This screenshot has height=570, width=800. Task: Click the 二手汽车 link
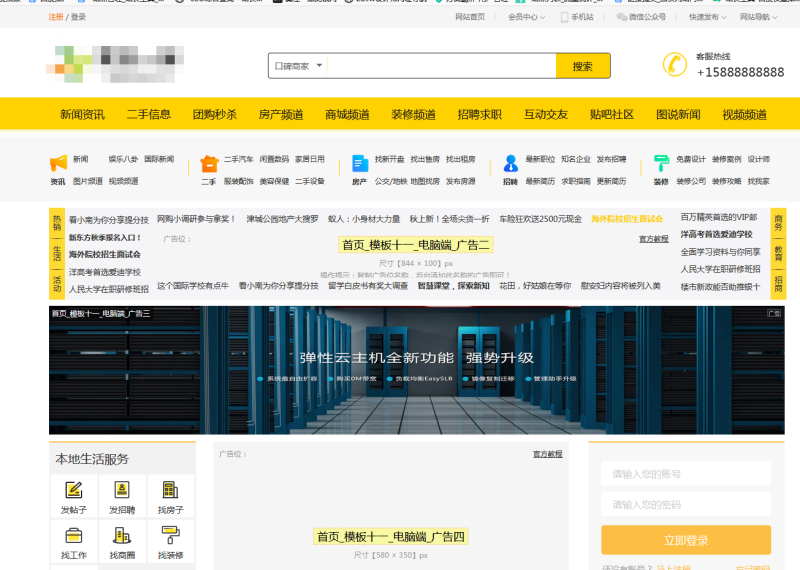(x=238, y=159)
